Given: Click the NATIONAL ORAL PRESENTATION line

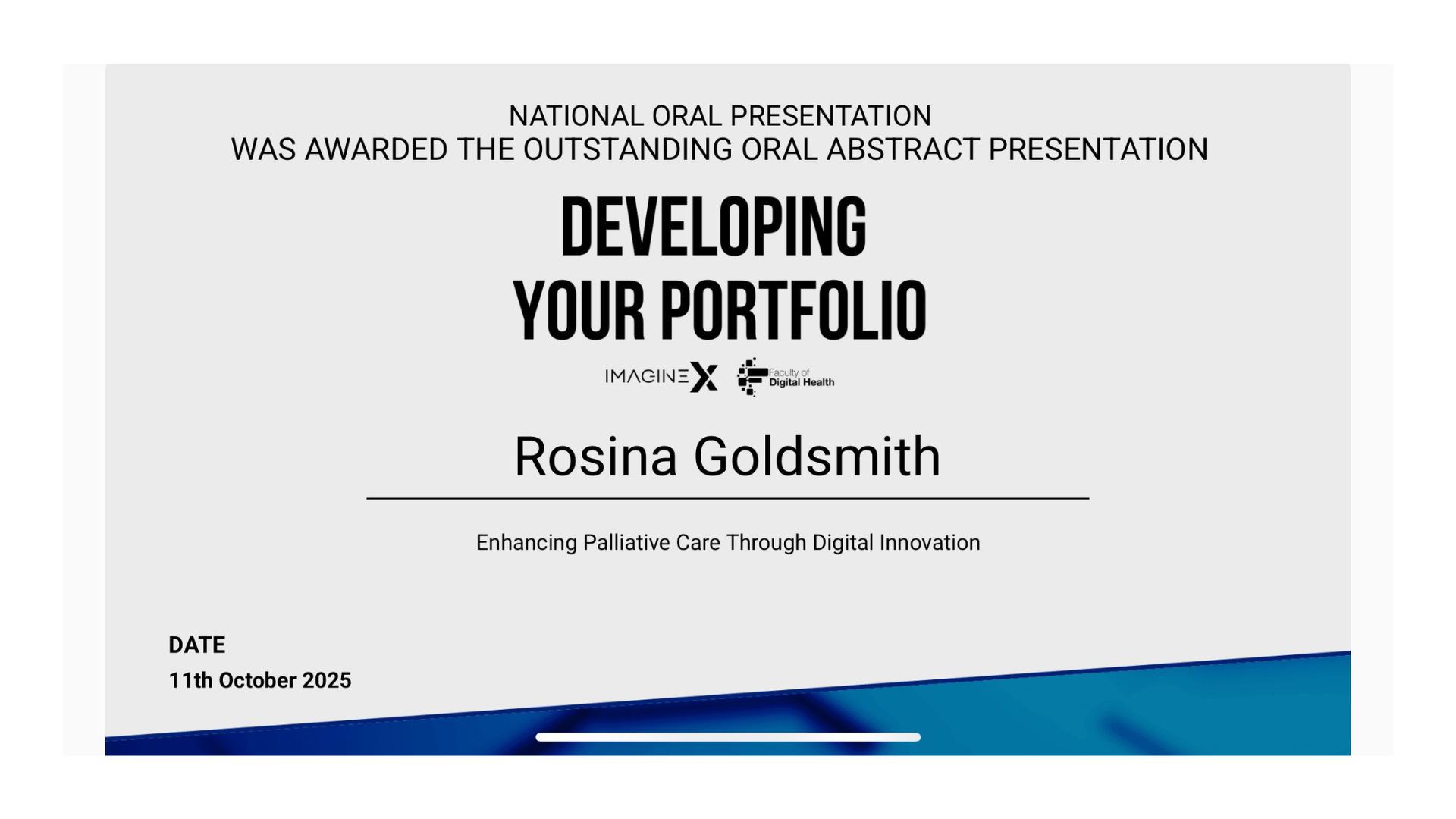Looking at the screenshot, I should click(x=719, y=116).
